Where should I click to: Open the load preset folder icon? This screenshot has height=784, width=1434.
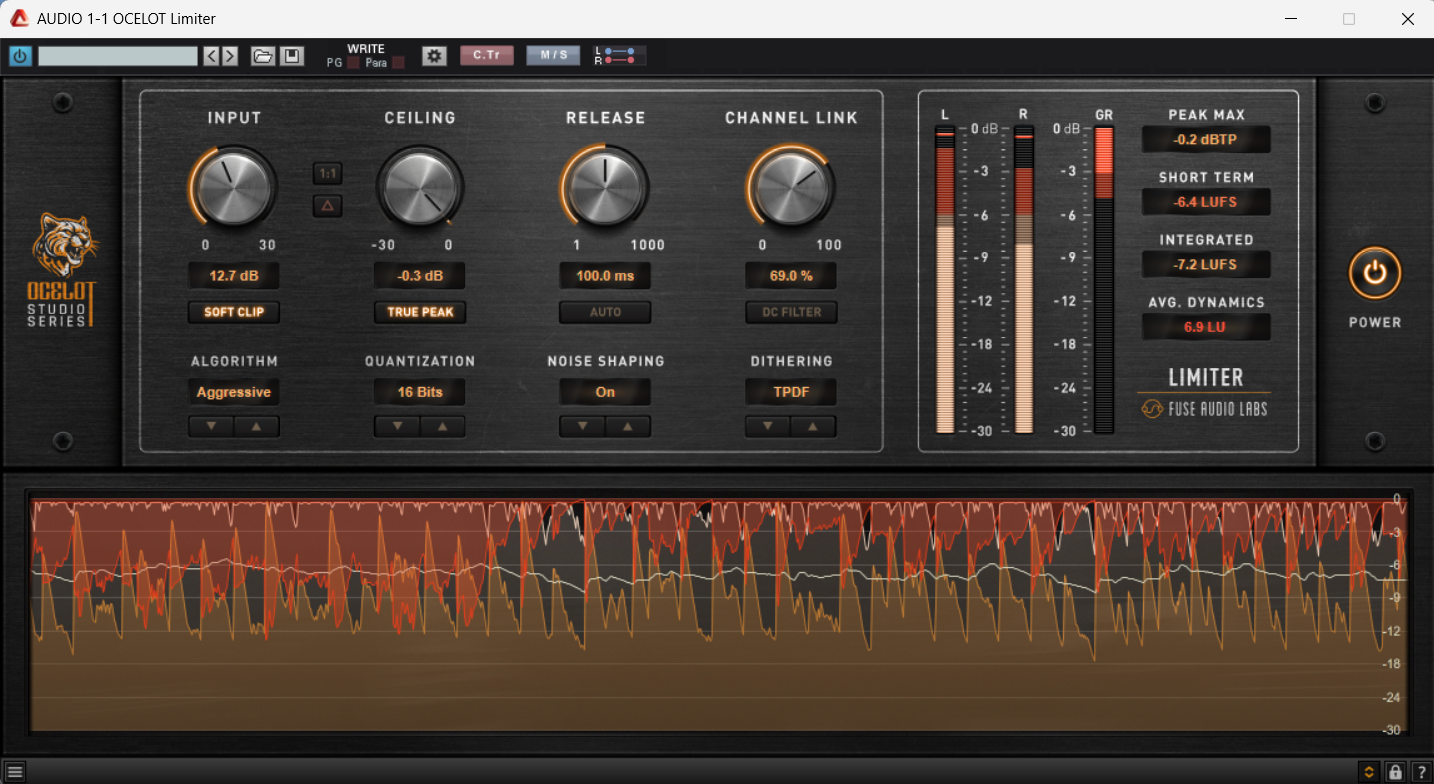tap(263, 56)
